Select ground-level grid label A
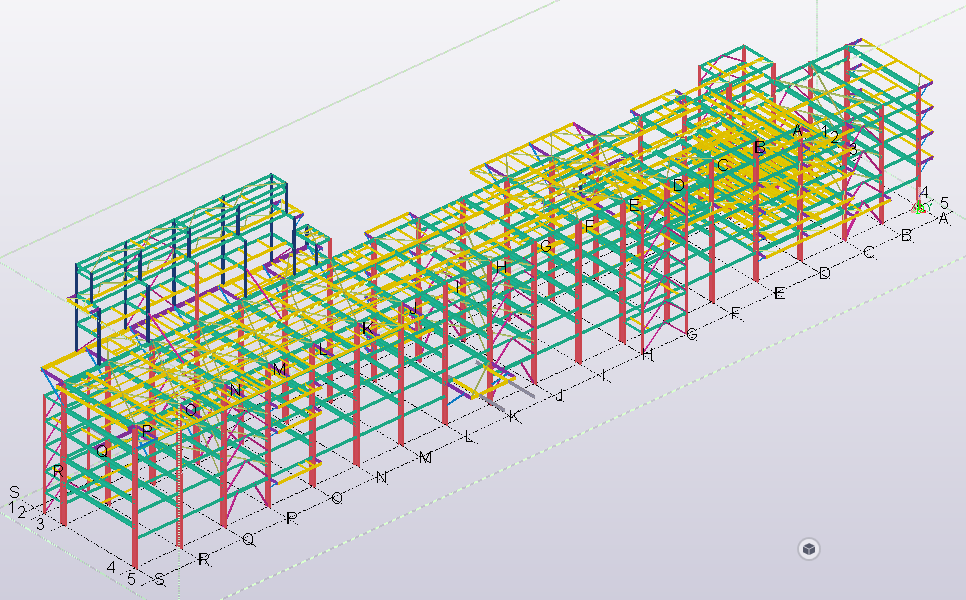 [941, 218]
